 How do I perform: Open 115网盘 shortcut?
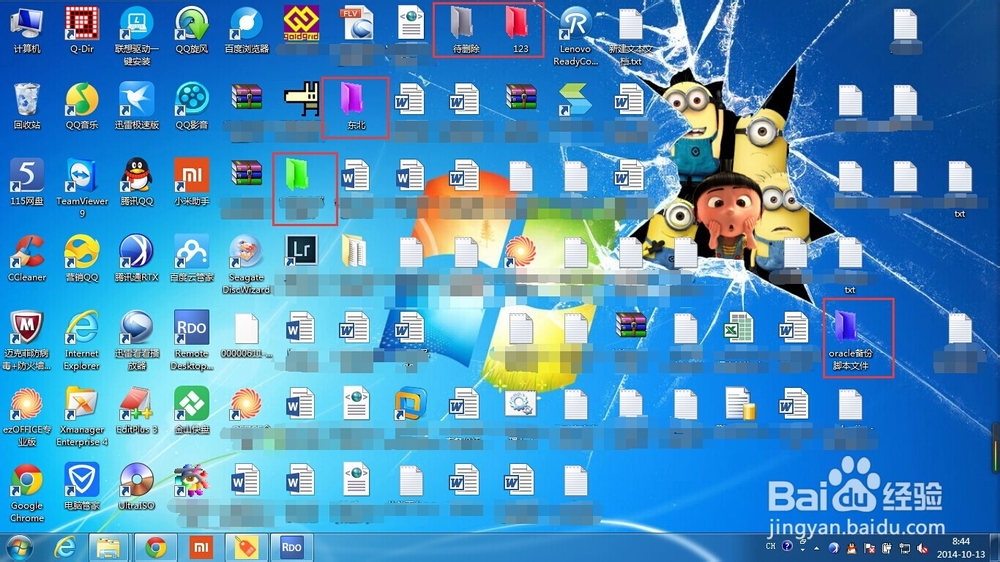pyautogui.click(x=27, y=182)
